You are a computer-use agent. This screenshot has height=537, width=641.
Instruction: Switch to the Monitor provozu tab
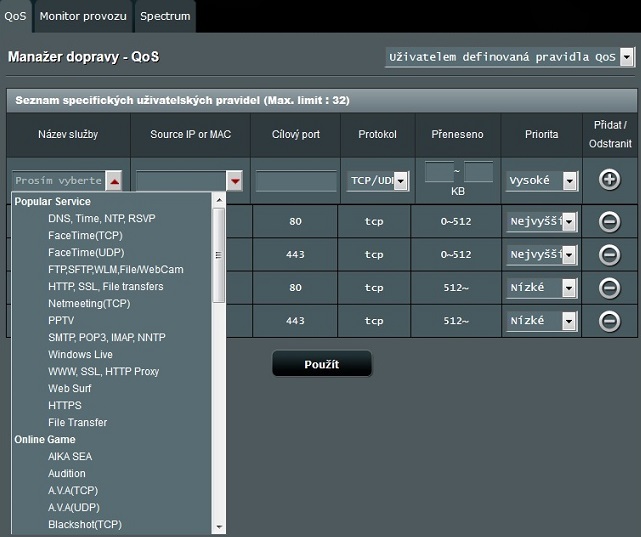(x=82, y=17)
